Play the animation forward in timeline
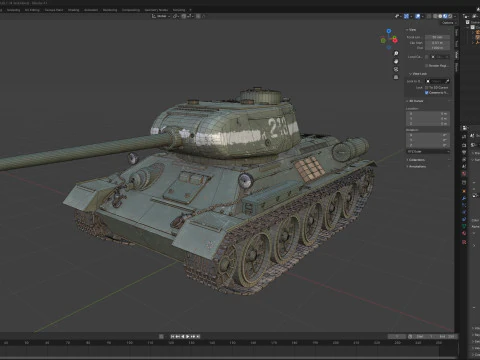 (x=188, y=337)
